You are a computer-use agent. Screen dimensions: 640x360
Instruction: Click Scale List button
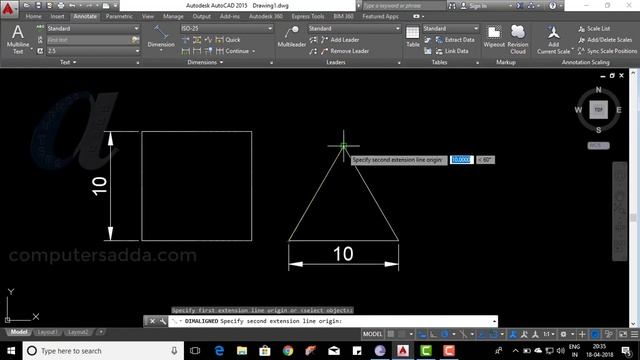coord(594,29)
